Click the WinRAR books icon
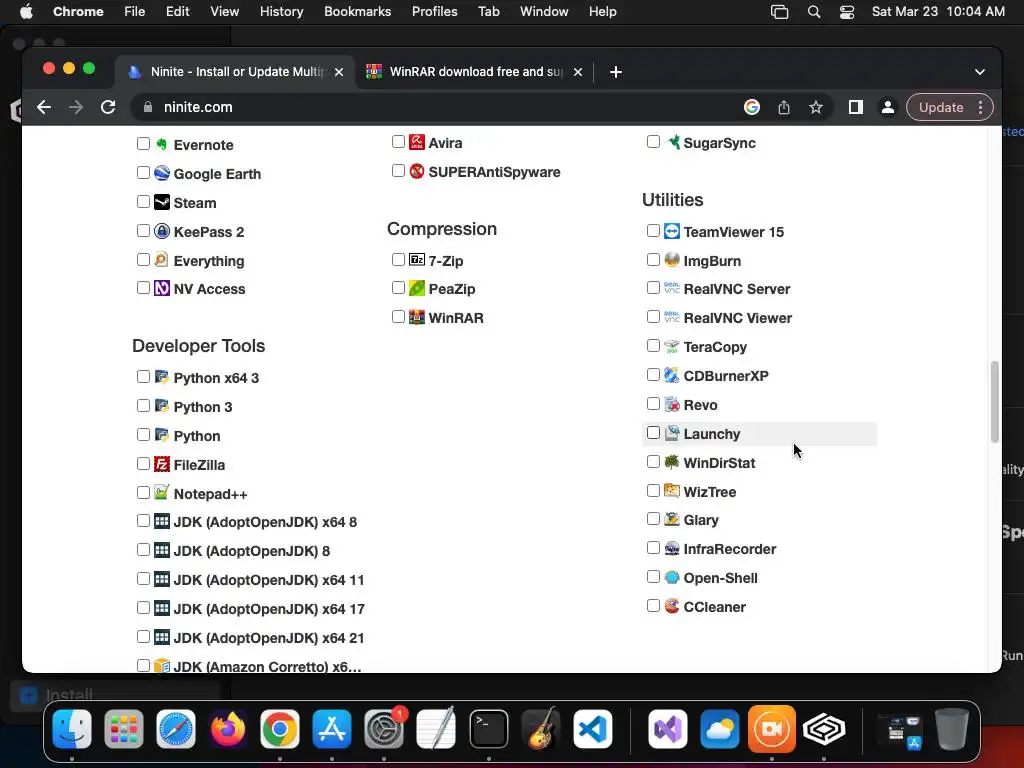The image size is (1024, 768). point(417,317)
